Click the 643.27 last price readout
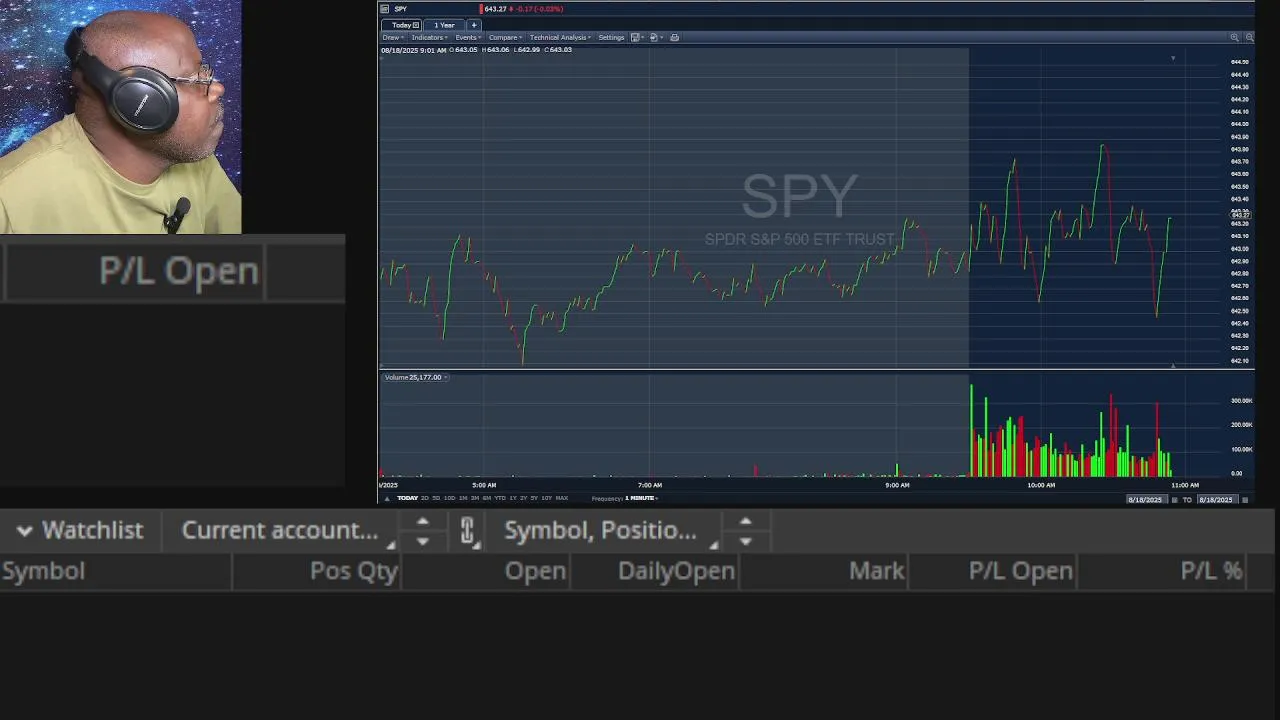Screen dimensions: 1280x720 [x=495, y=9]
